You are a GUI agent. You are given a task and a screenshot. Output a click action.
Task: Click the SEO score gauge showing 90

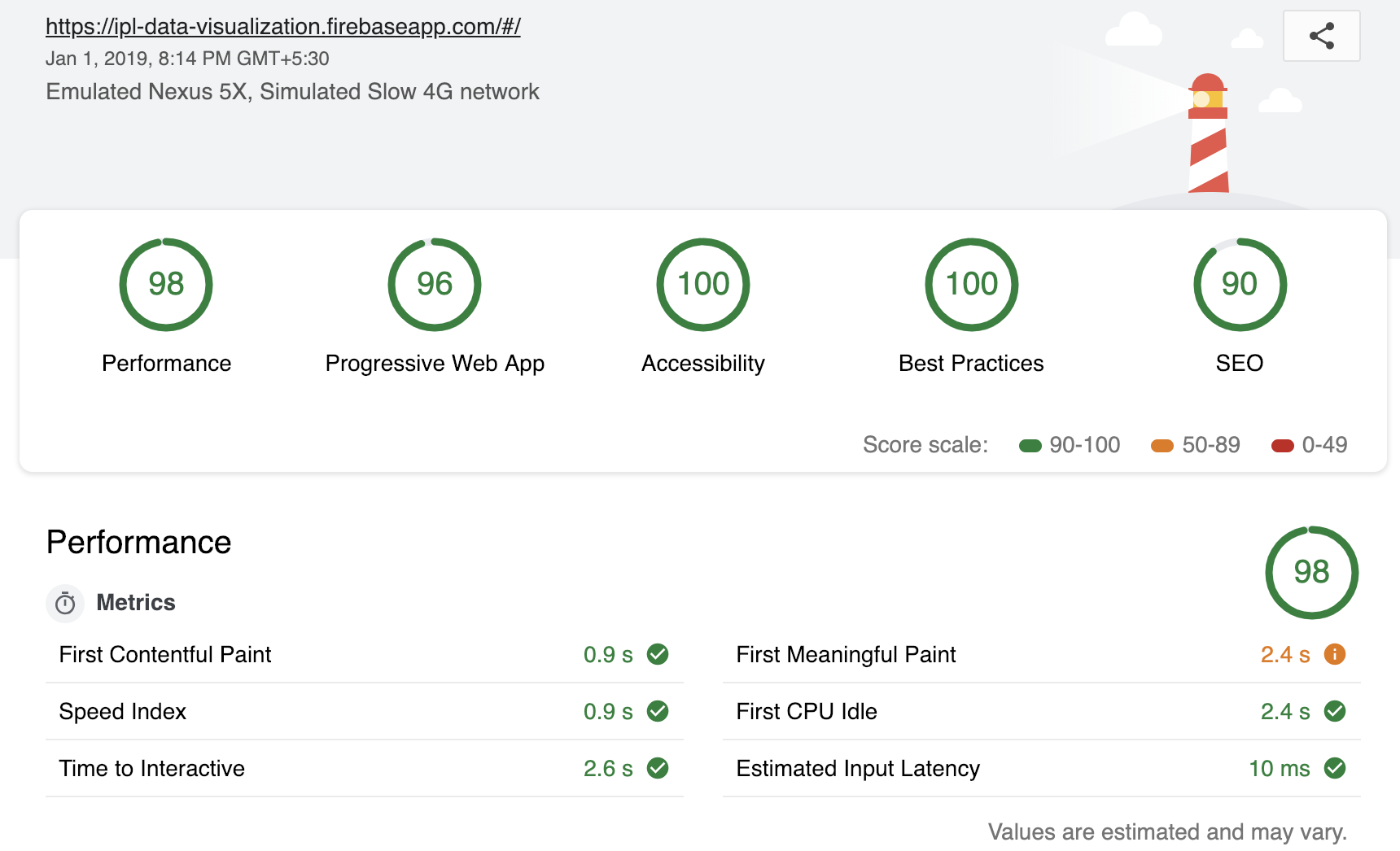coord(1240,284)
